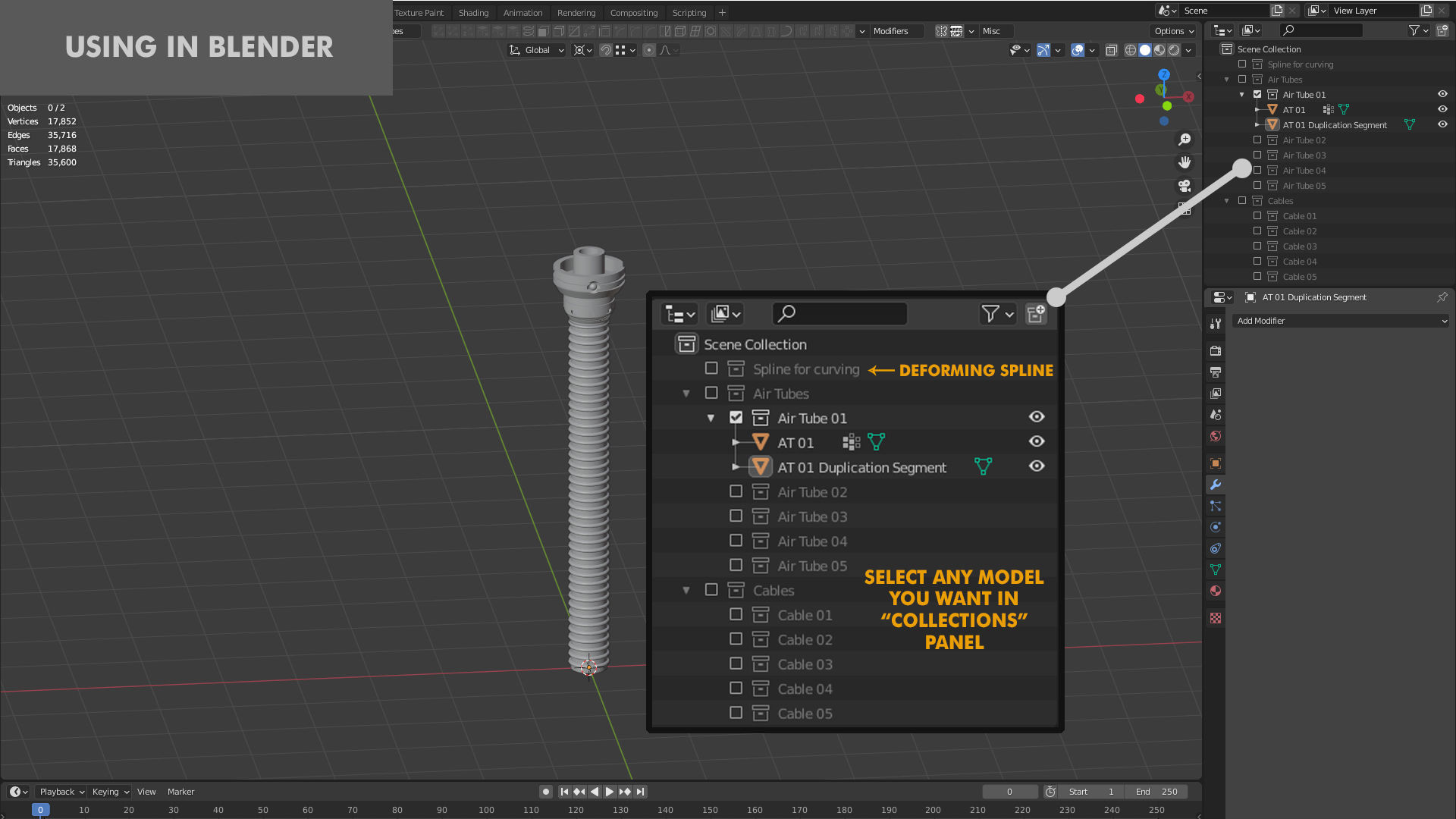Image resolution: width=1456 pixels, height=819 pixels.
Task: Select wireframe viewport shading mode
Action: coord(1131,50)
